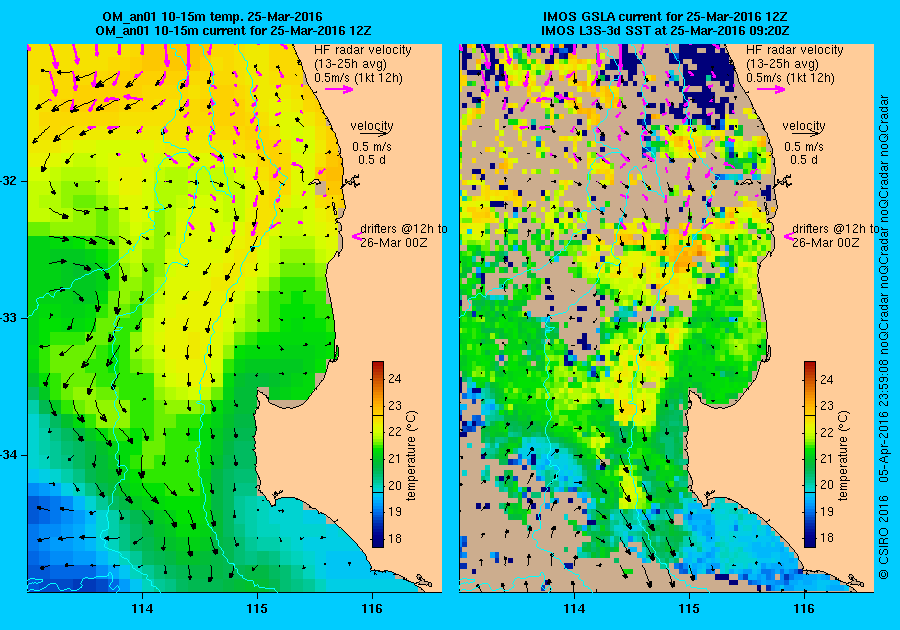Click the '19' tick on right temperature scale
Viewport: 900px width, 630px height.
click(827, 512)
